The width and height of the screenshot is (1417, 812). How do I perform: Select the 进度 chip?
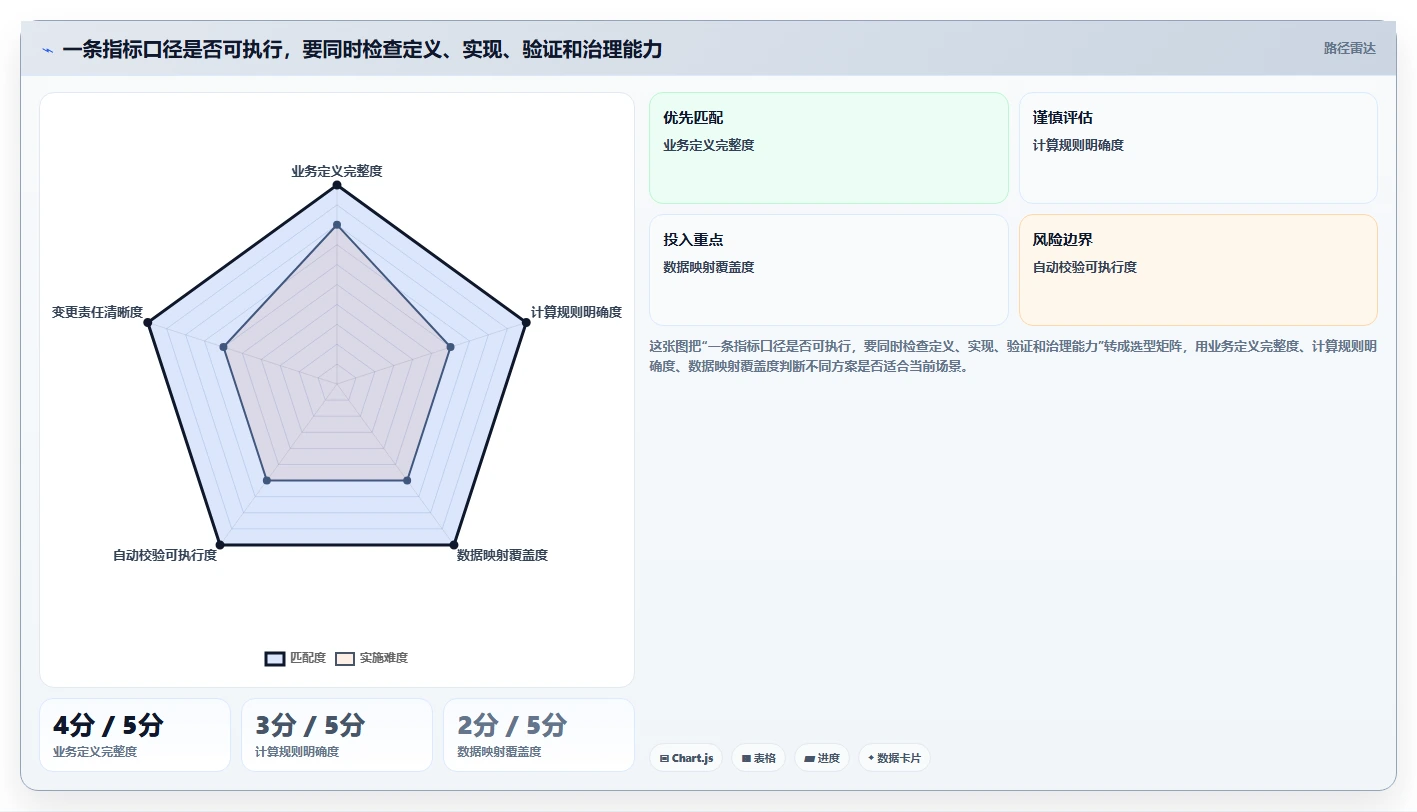pyautogui.click(x=822, y=758)
